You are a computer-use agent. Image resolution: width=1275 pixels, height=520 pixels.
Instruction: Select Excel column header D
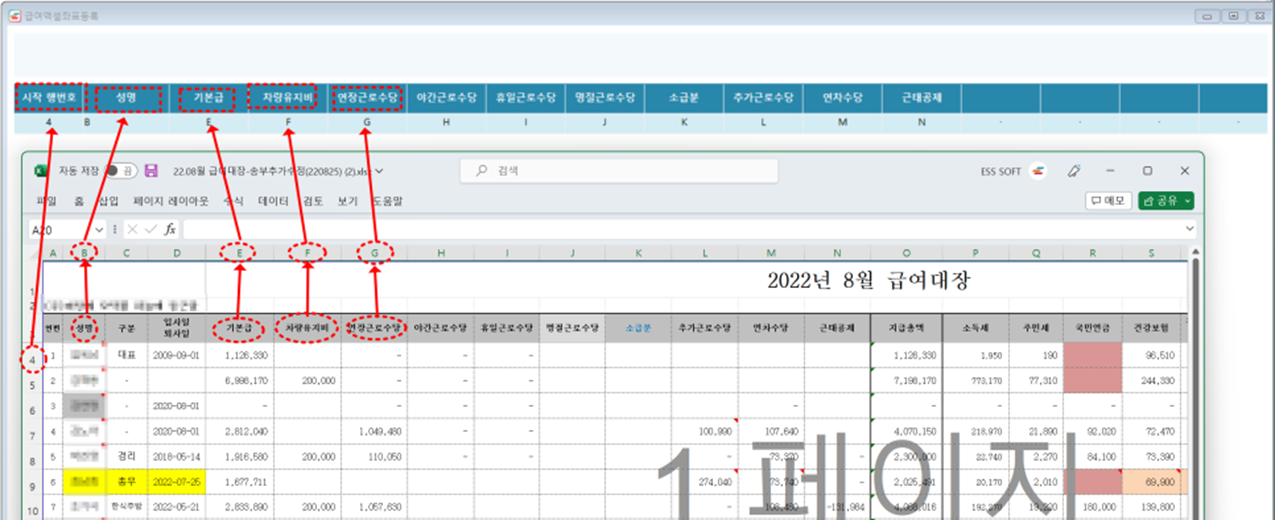(177, 254)
